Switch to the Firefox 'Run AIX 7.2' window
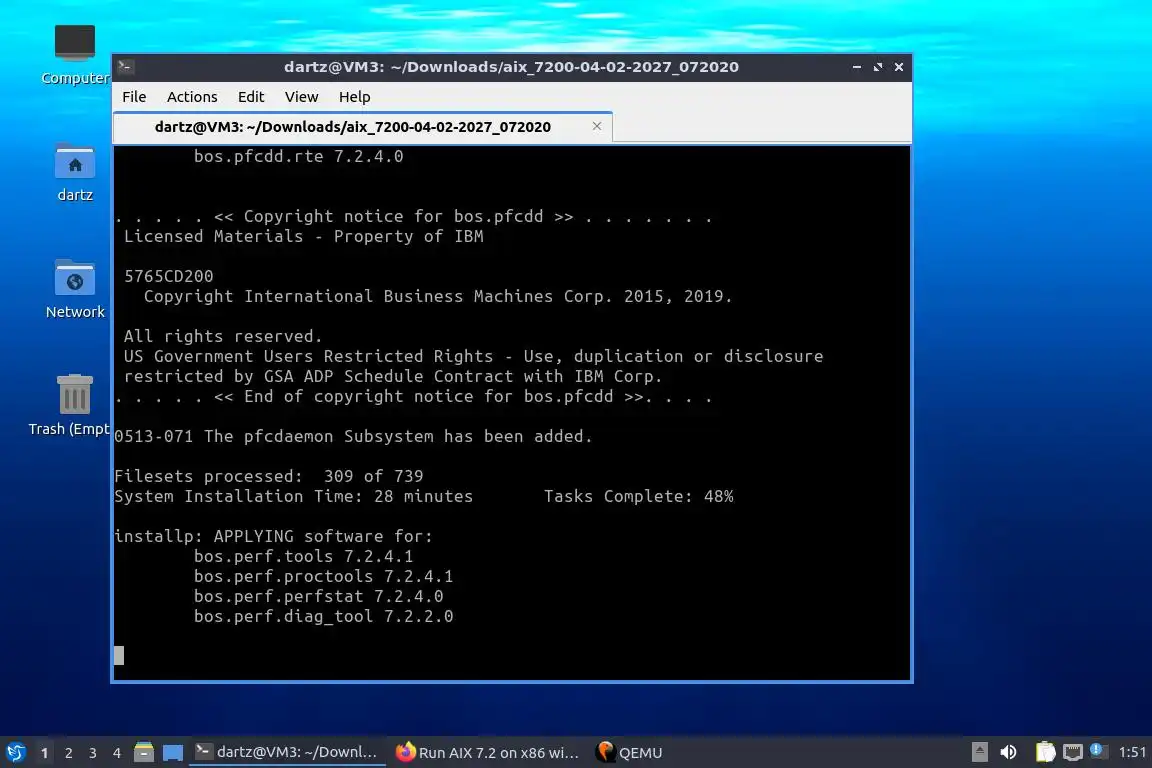 click(487, 752)
